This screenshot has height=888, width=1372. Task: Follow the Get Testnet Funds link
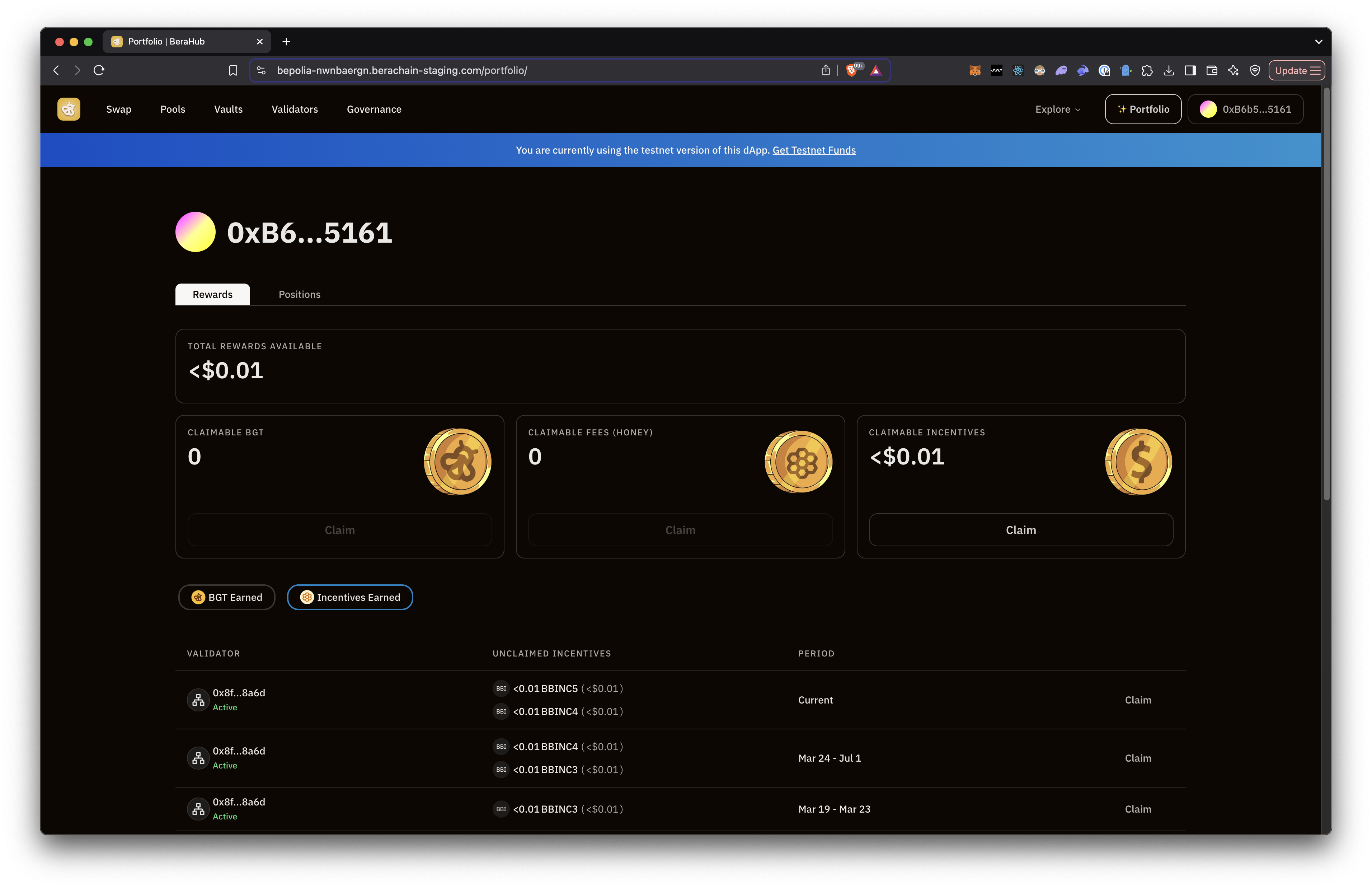click(x=814, y=150)
